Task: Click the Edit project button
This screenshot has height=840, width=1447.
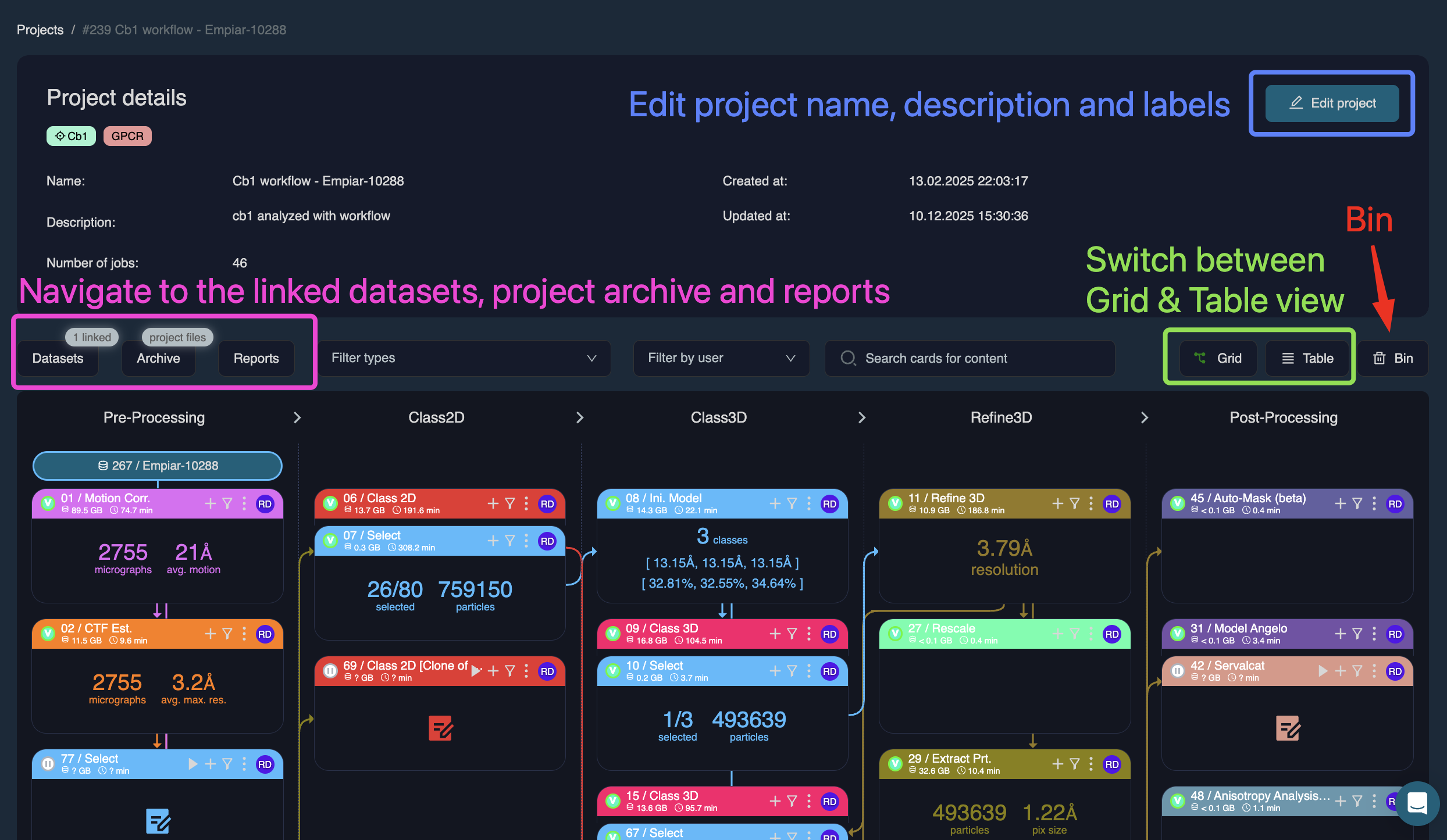Action: 1332,103
